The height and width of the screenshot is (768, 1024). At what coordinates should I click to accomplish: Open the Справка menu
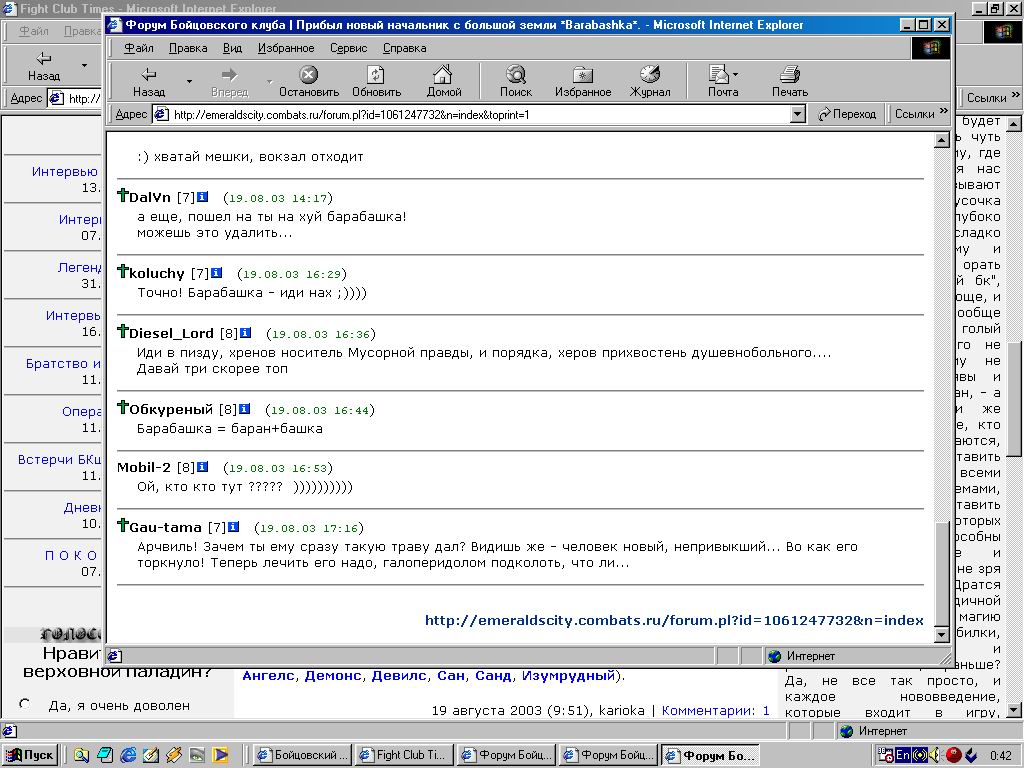404,48
